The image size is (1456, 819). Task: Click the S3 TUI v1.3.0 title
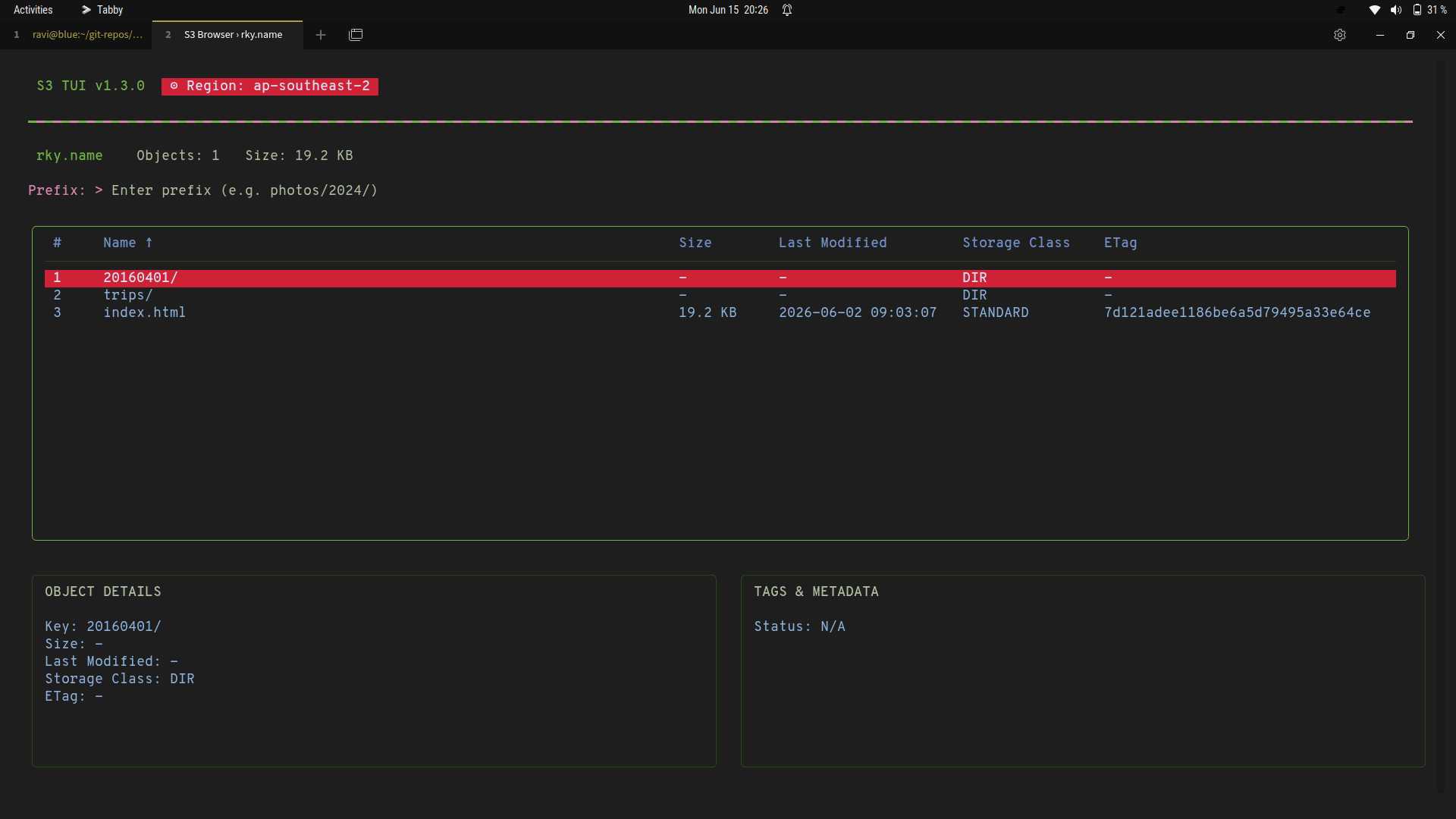(x=90, y=86)
